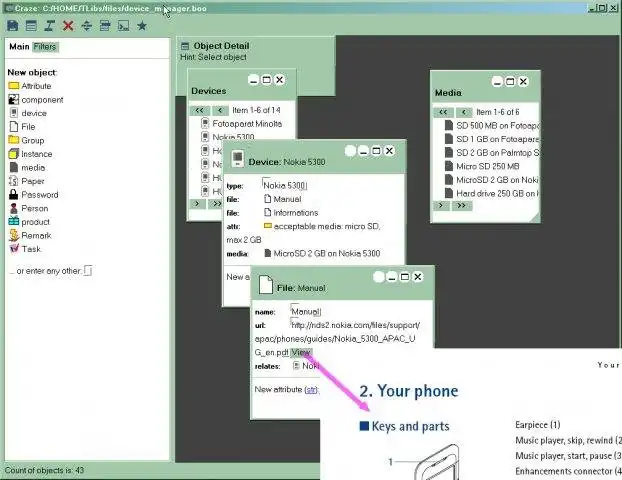Open Hard drive 250 GB media item
The width and height of the screenshot is (622, 480).
click(491, 193)
